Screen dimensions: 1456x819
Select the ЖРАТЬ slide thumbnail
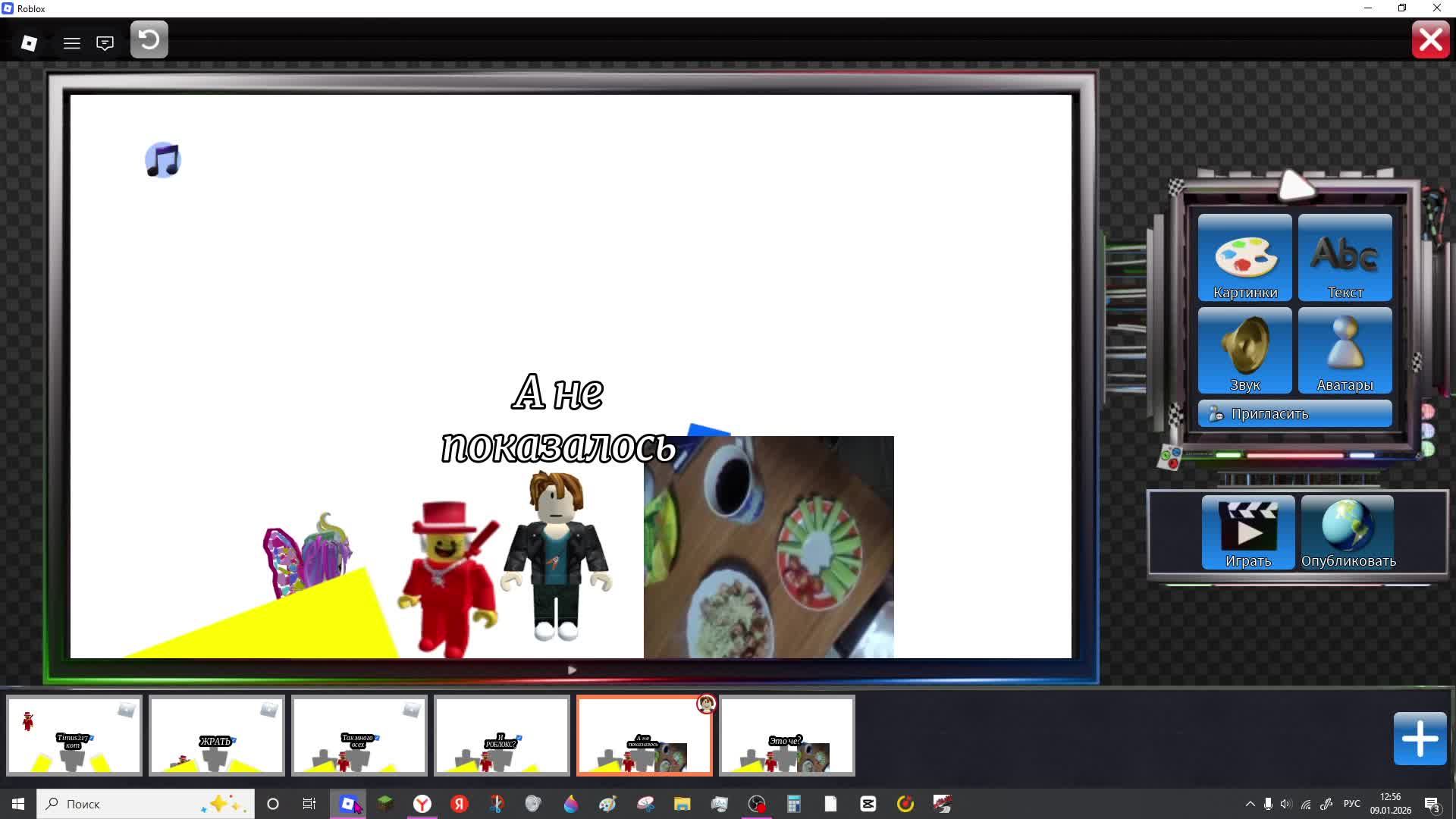217,736
